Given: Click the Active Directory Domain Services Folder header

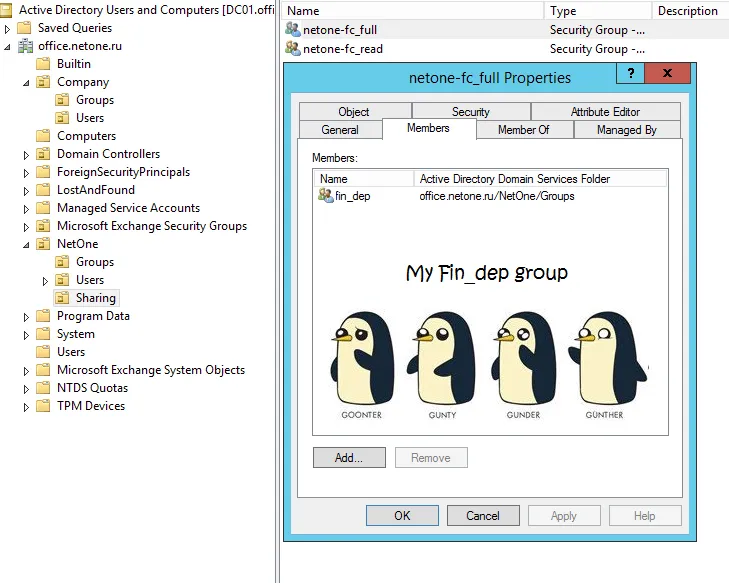Looking at the screenshot, I should click(x=540, y=179).
